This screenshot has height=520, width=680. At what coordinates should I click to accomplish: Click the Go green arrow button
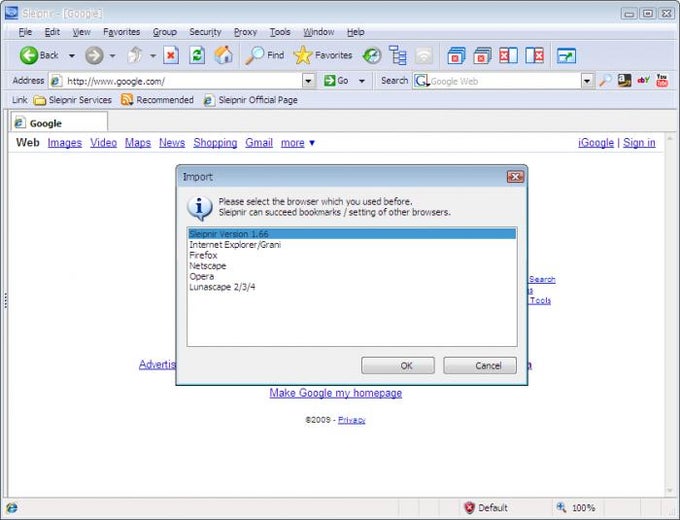tap(337, 81)
